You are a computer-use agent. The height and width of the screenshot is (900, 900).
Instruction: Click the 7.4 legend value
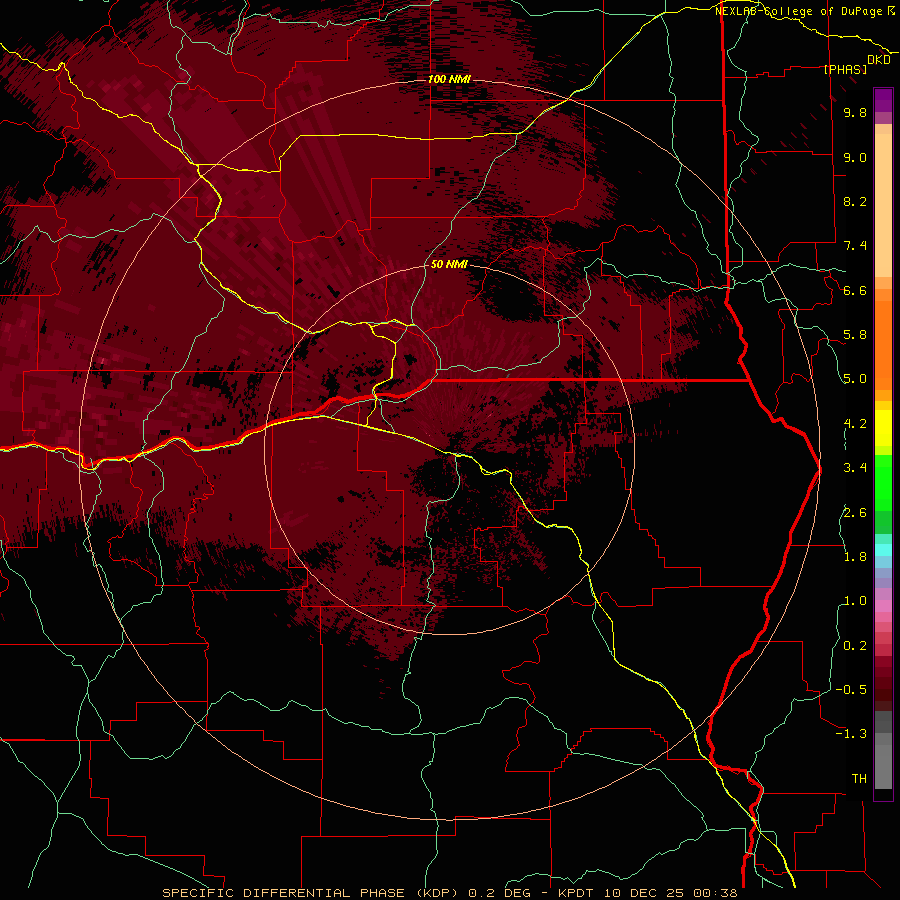pos(855,246)
